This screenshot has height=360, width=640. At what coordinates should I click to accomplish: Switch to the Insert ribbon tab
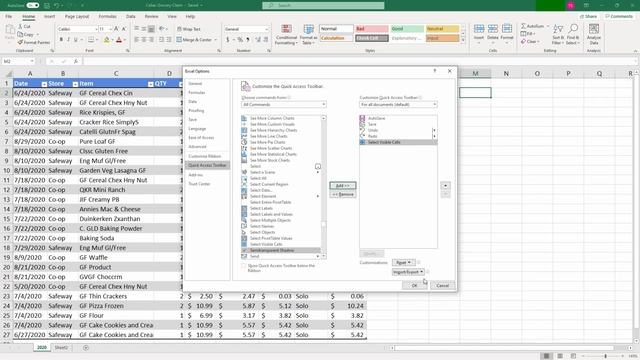pyautogui.click(x=49, y=16)
